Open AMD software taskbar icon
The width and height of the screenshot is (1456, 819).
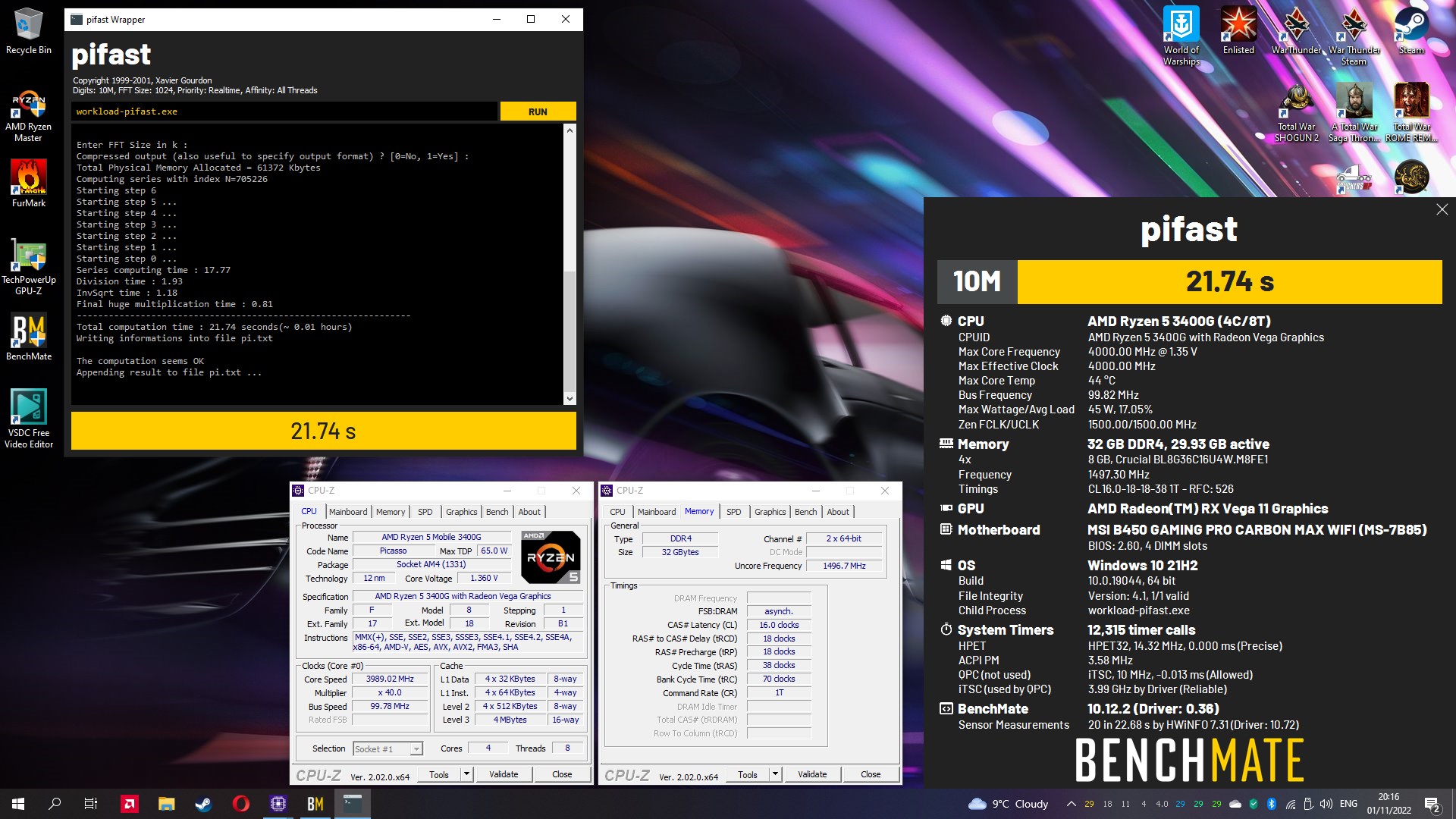(x=130, y=804)
